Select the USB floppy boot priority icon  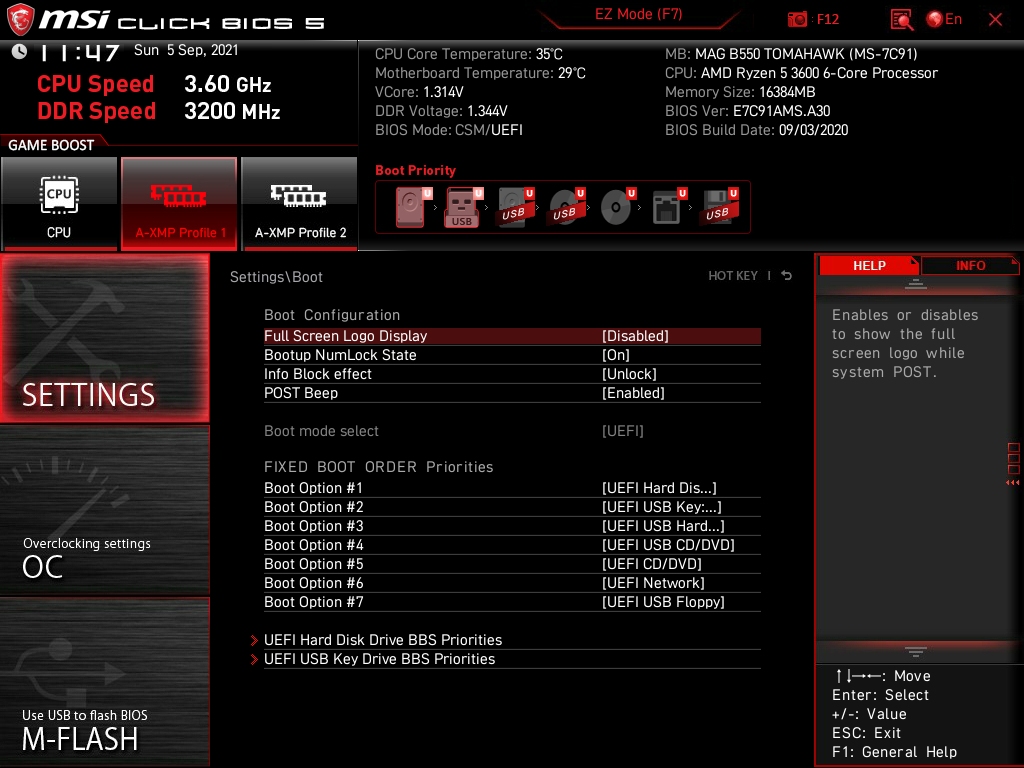(719, 207)
